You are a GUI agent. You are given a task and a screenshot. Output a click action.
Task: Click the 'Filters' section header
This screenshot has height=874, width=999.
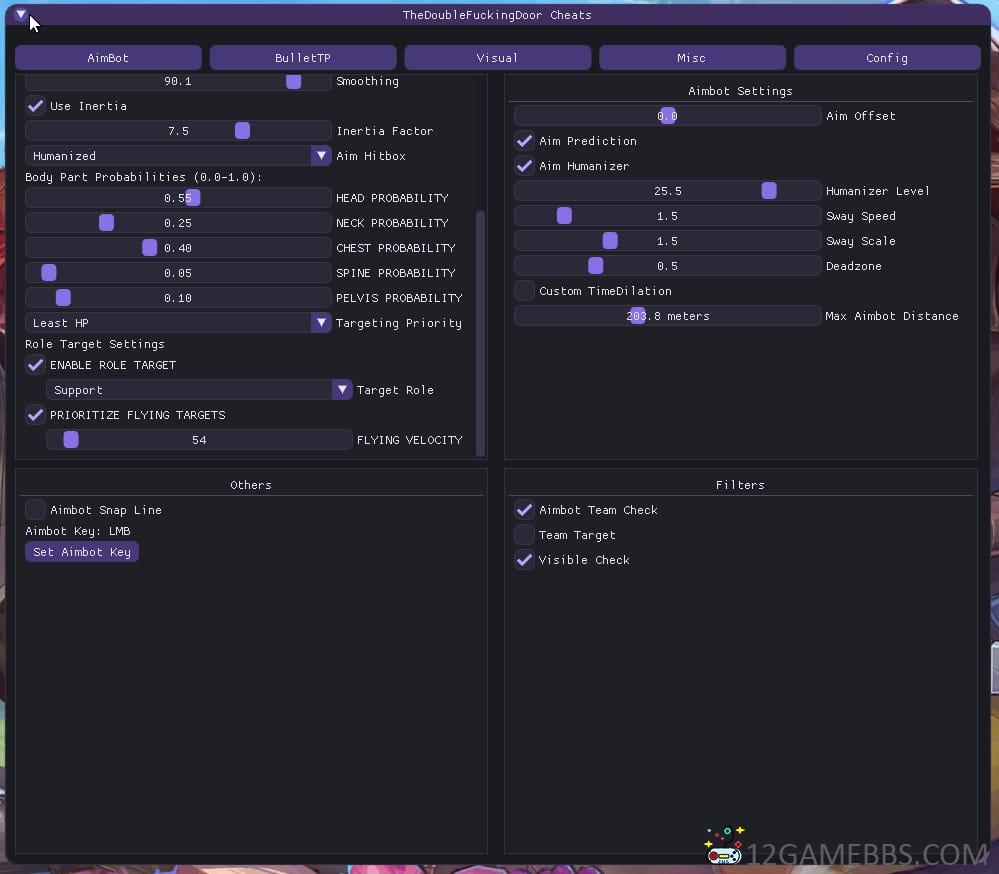[740, 485]
